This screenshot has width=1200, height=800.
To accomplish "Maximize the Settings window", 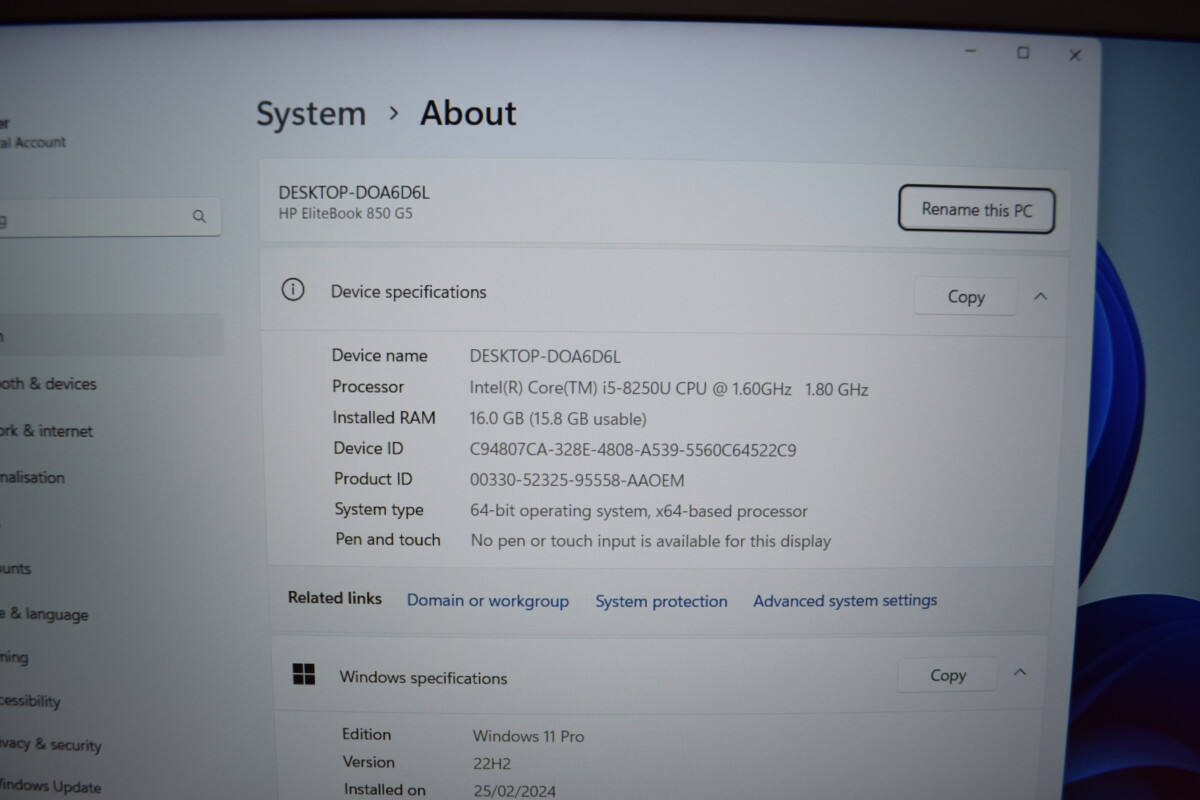I will click(x=1023, y=53).
